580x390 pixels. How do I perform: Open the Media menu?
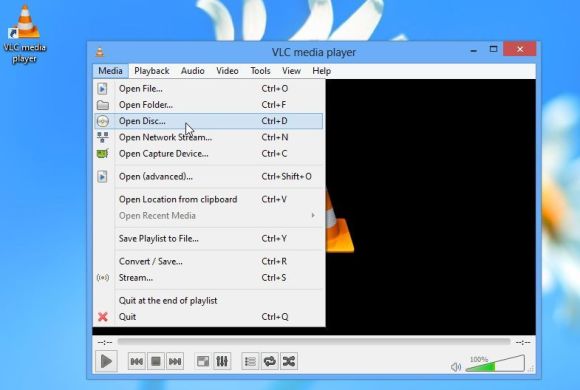tap(110, 71)
